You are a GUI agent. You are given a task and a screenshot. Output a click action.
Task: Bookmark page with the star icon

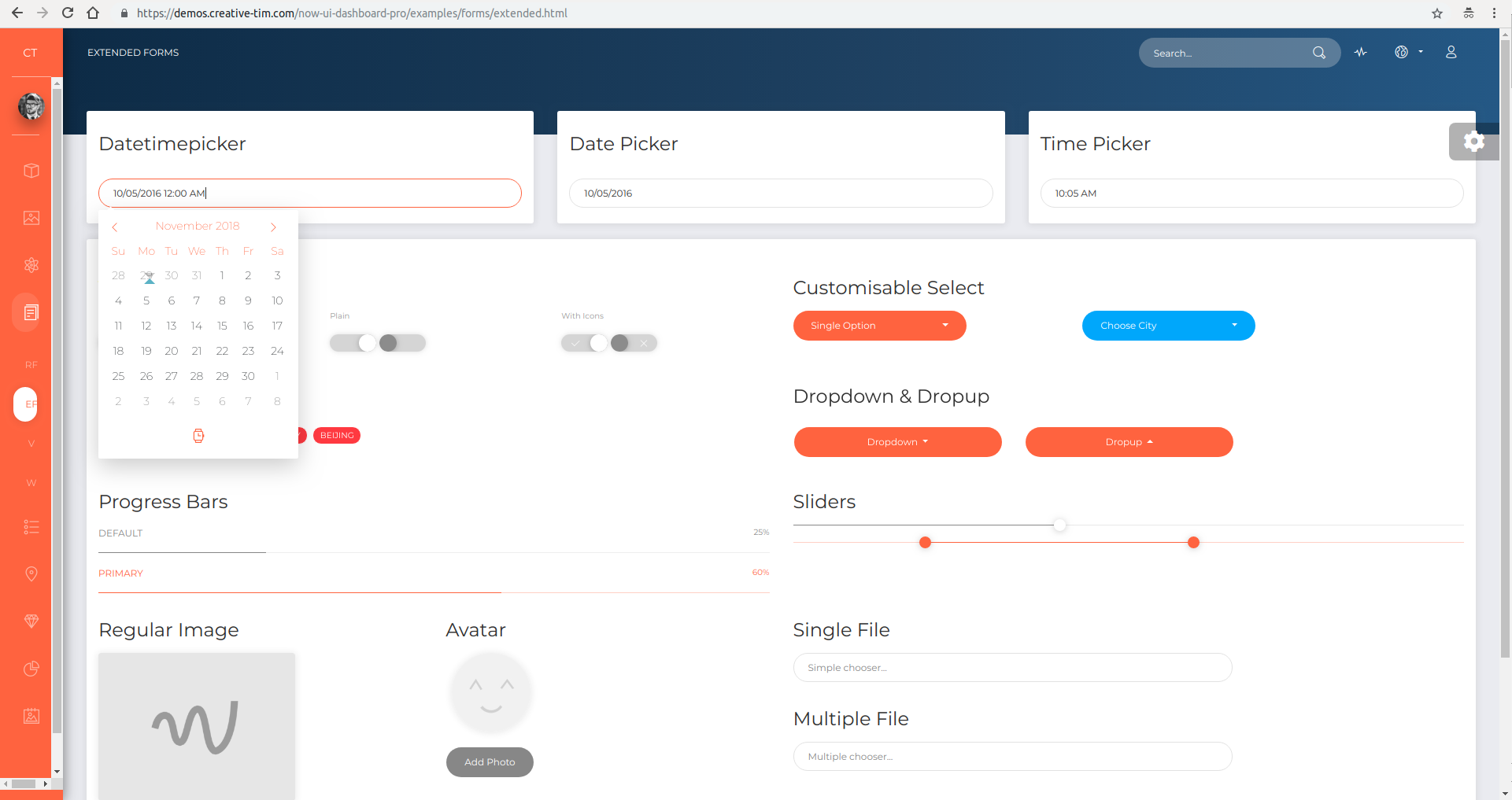pos(1437,13)
